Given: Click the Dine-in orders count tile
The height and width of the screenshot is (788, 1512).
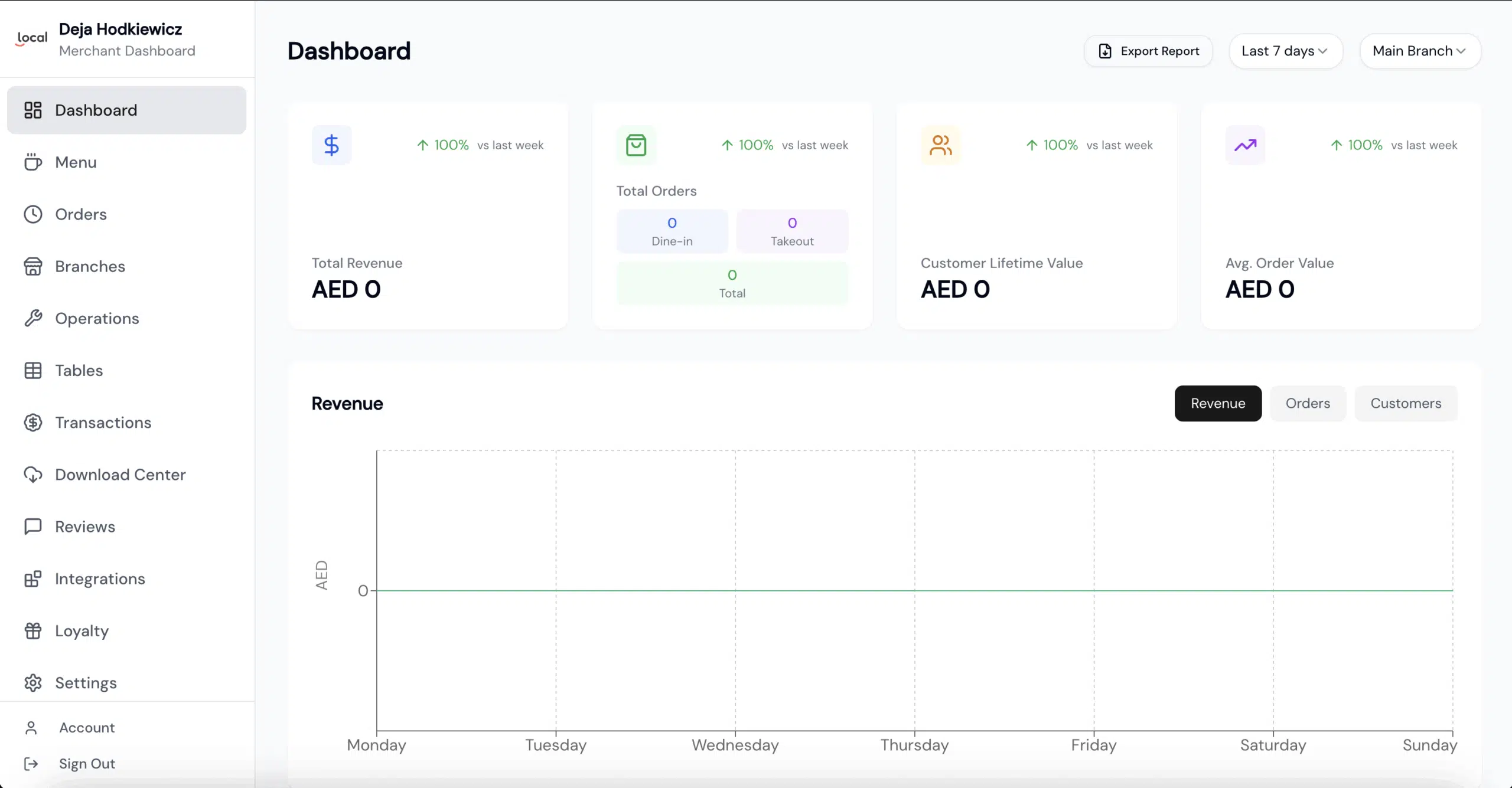Looking at the screenshot, I should 672,231.
